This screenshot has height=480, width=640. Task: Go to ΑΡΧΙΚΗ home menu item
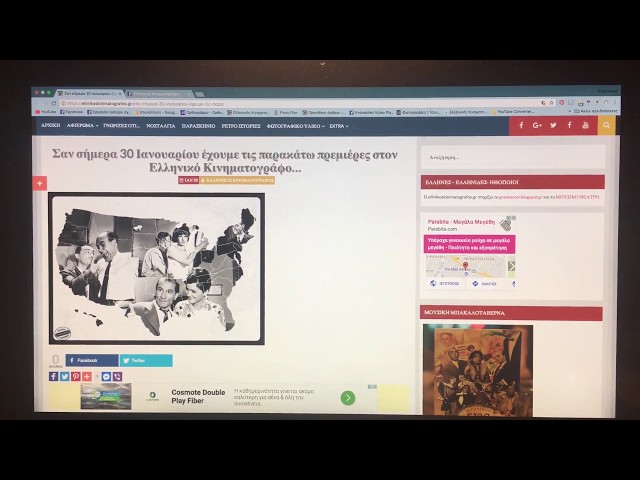(x=51, y=125)
